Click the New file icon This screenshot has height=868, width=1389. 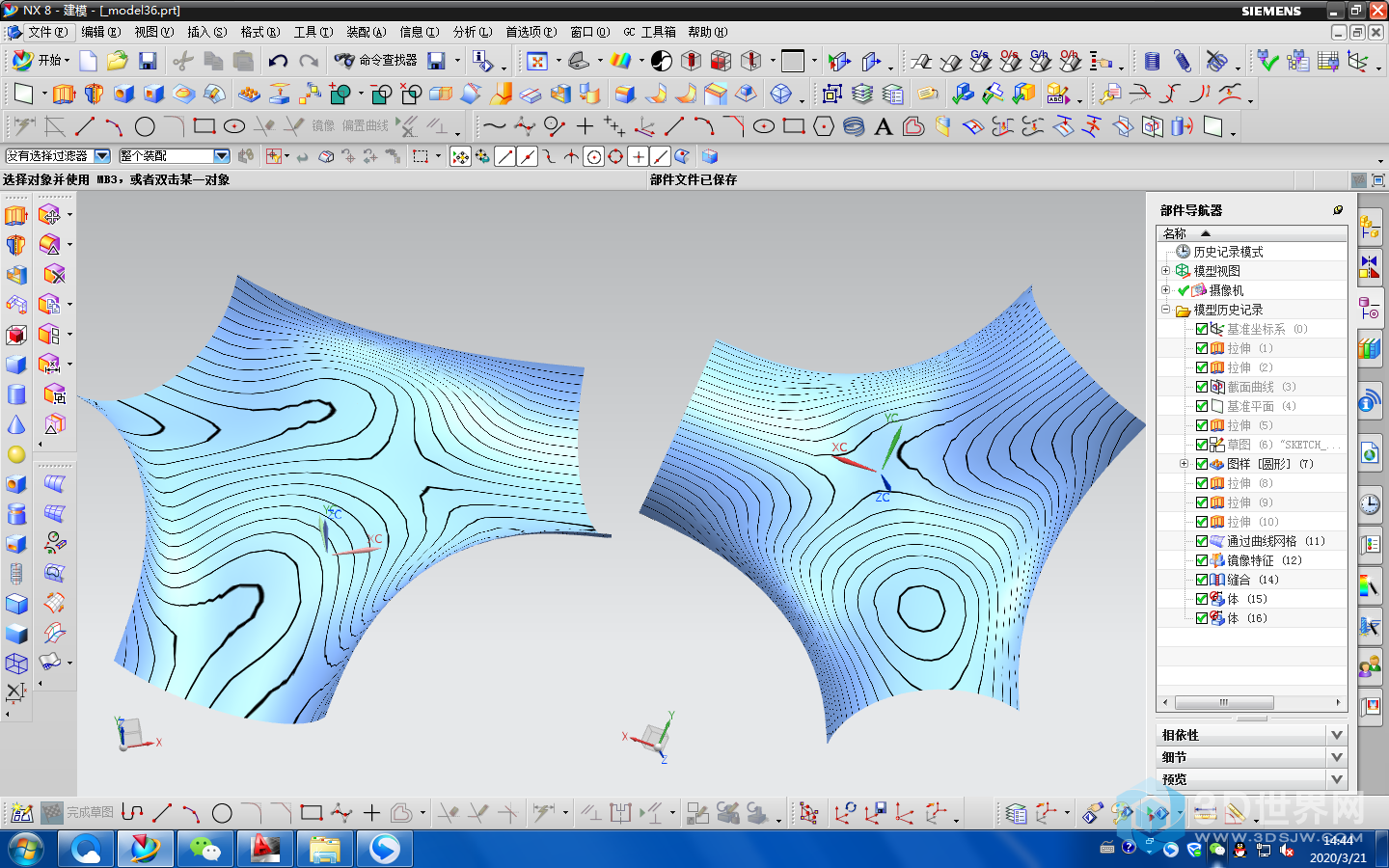coord(88,61)
